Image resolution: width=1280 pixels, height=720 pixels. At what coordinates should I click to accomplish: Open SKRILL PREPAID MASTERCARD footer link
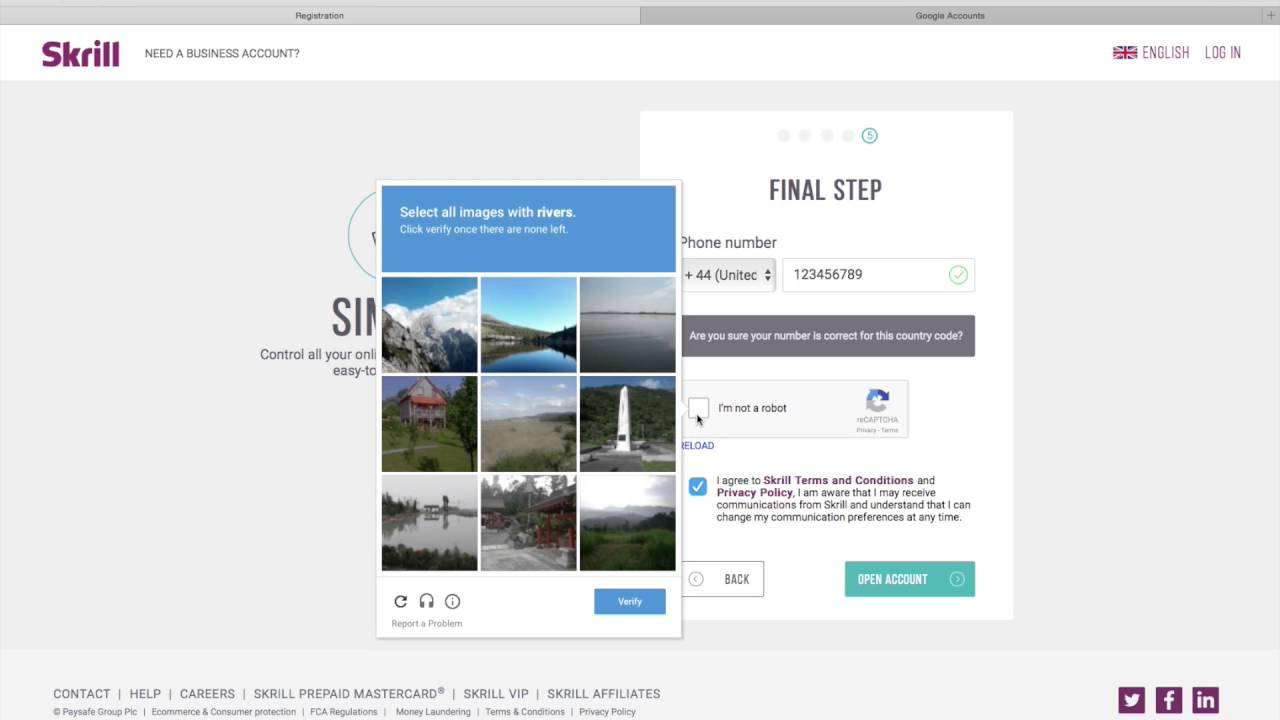(349, 694)
